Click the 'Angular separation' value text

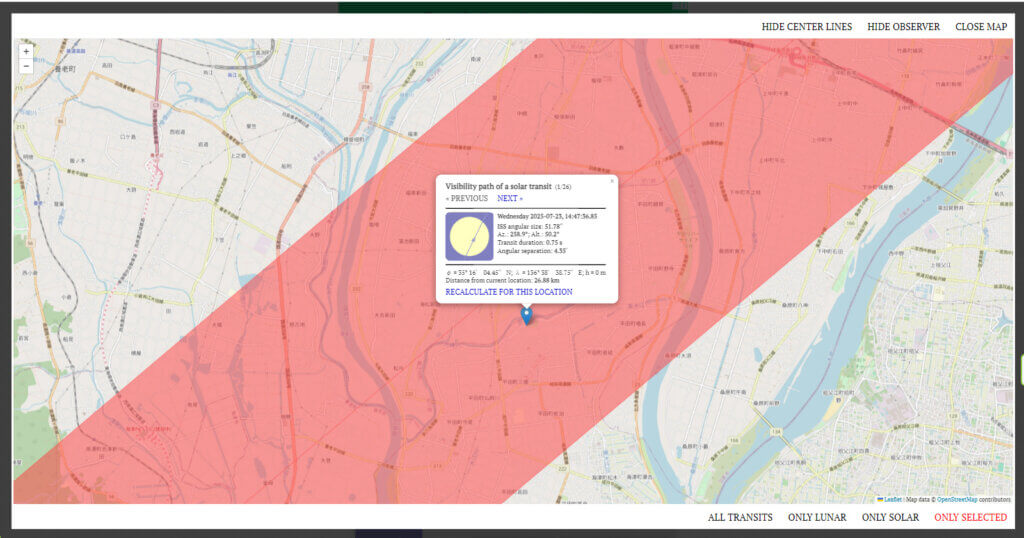click(532, 251)
